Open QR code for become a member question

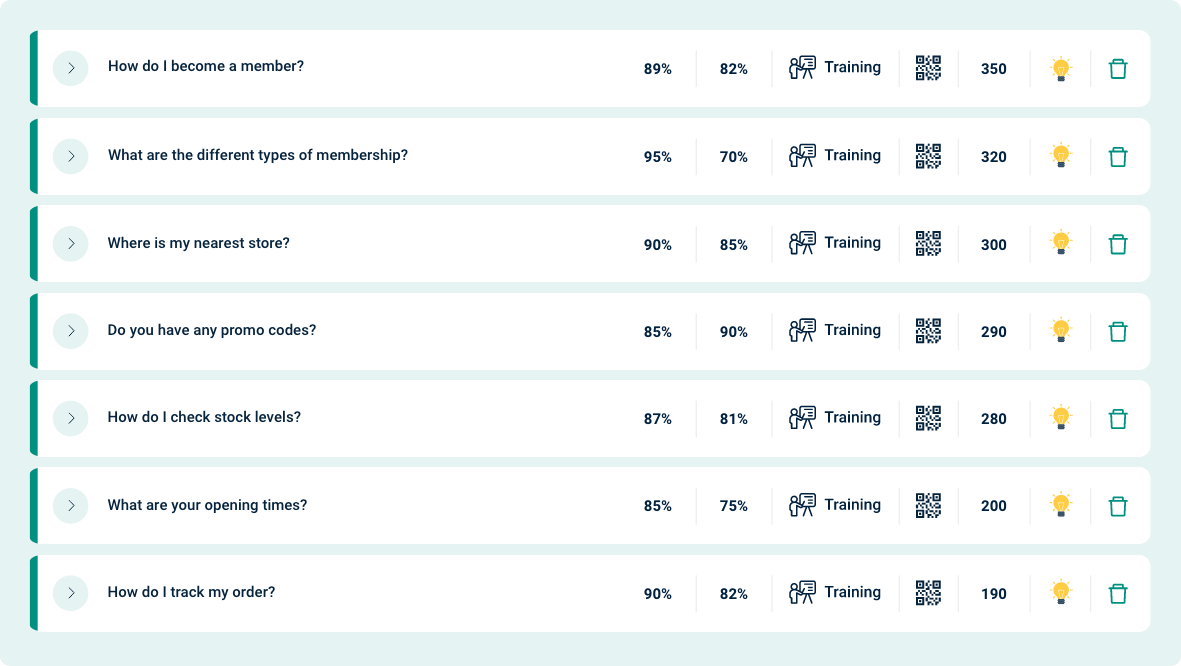point(928,68)
